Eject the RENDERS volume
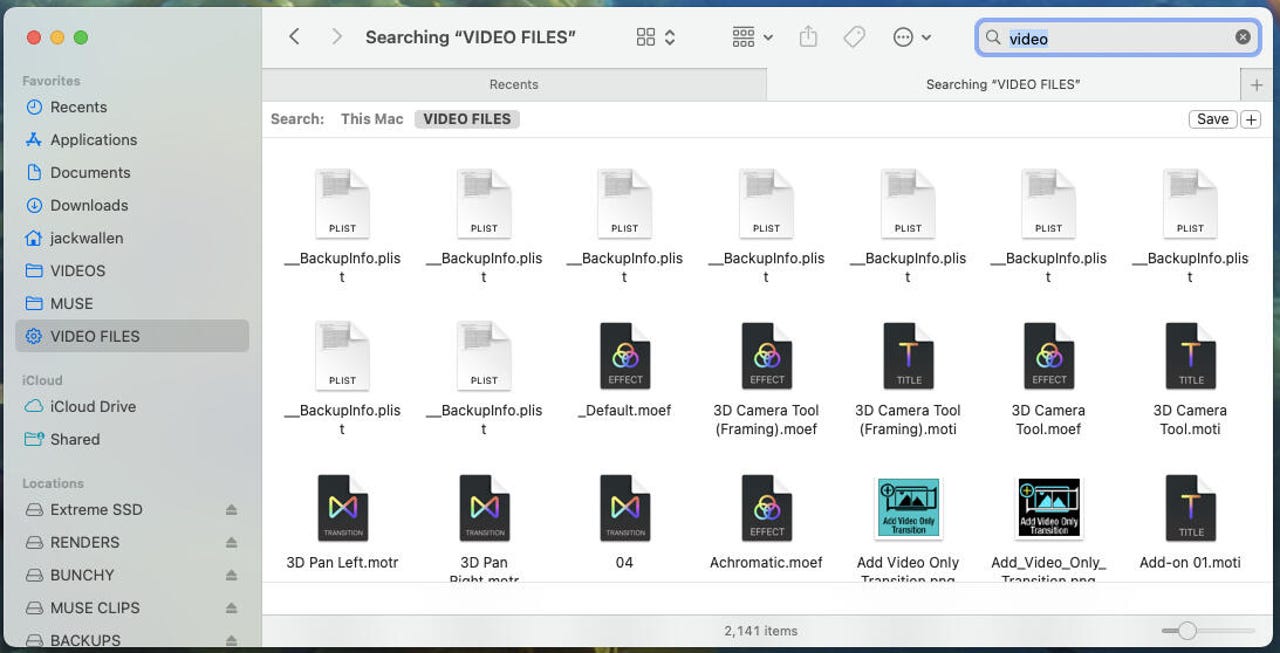The width and height of the screenshot is (1280, 653). click(231, 543)
